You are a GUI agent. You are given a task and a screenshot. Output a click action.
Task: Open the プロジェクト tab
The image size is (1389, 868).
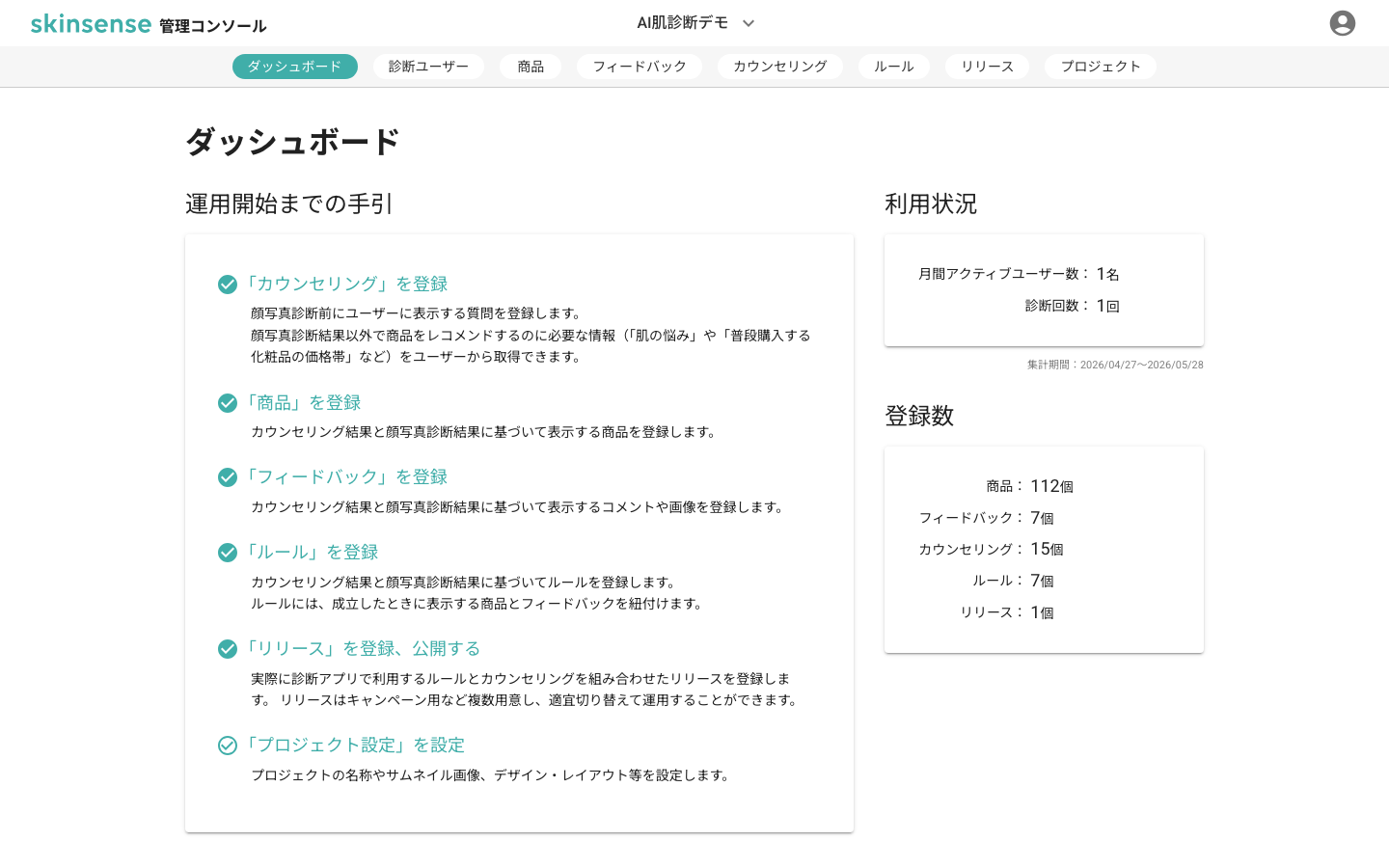1101,67
